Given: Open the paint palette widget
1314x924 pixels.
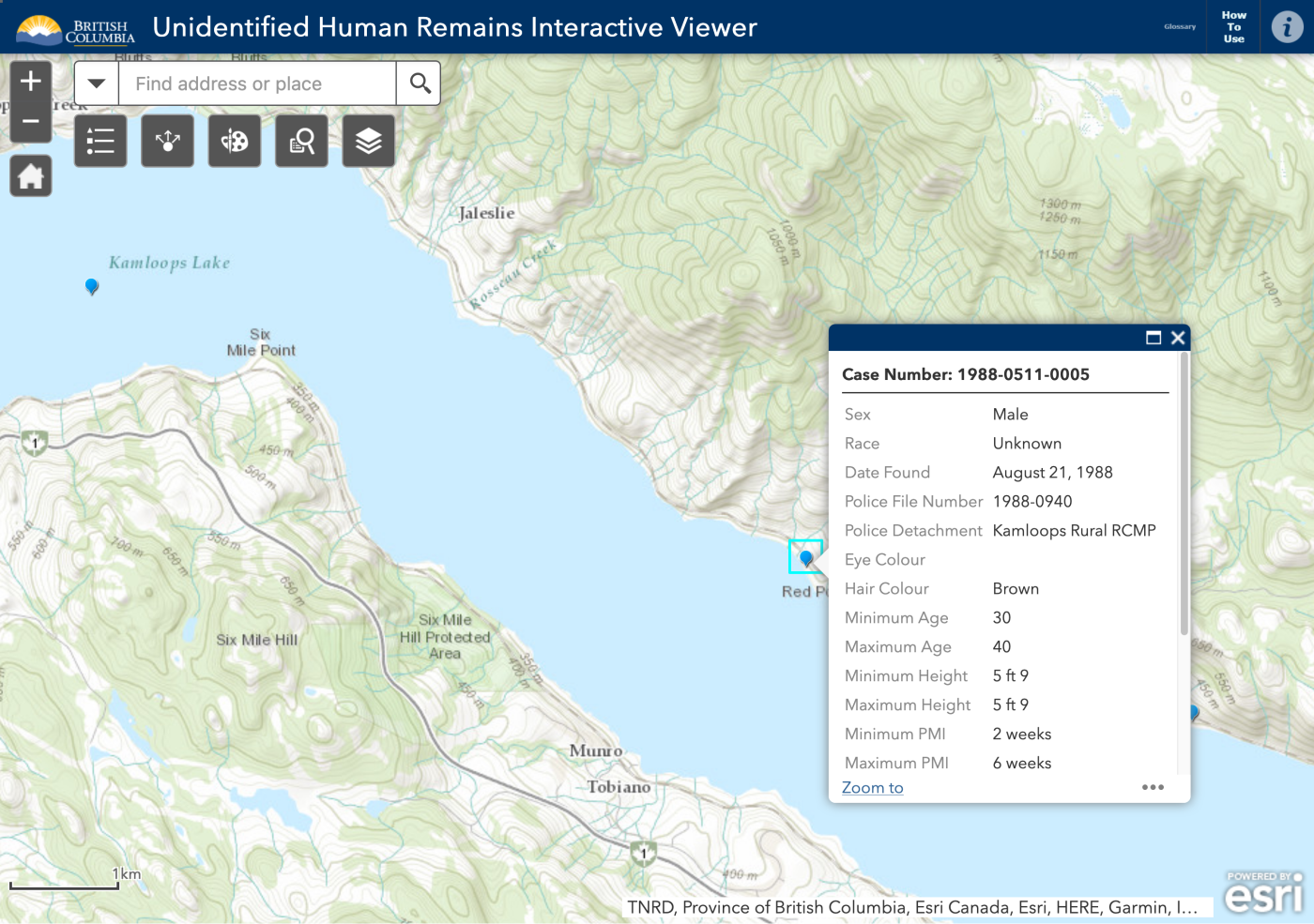Looking at the screenshot, I should tap(235, 142).
